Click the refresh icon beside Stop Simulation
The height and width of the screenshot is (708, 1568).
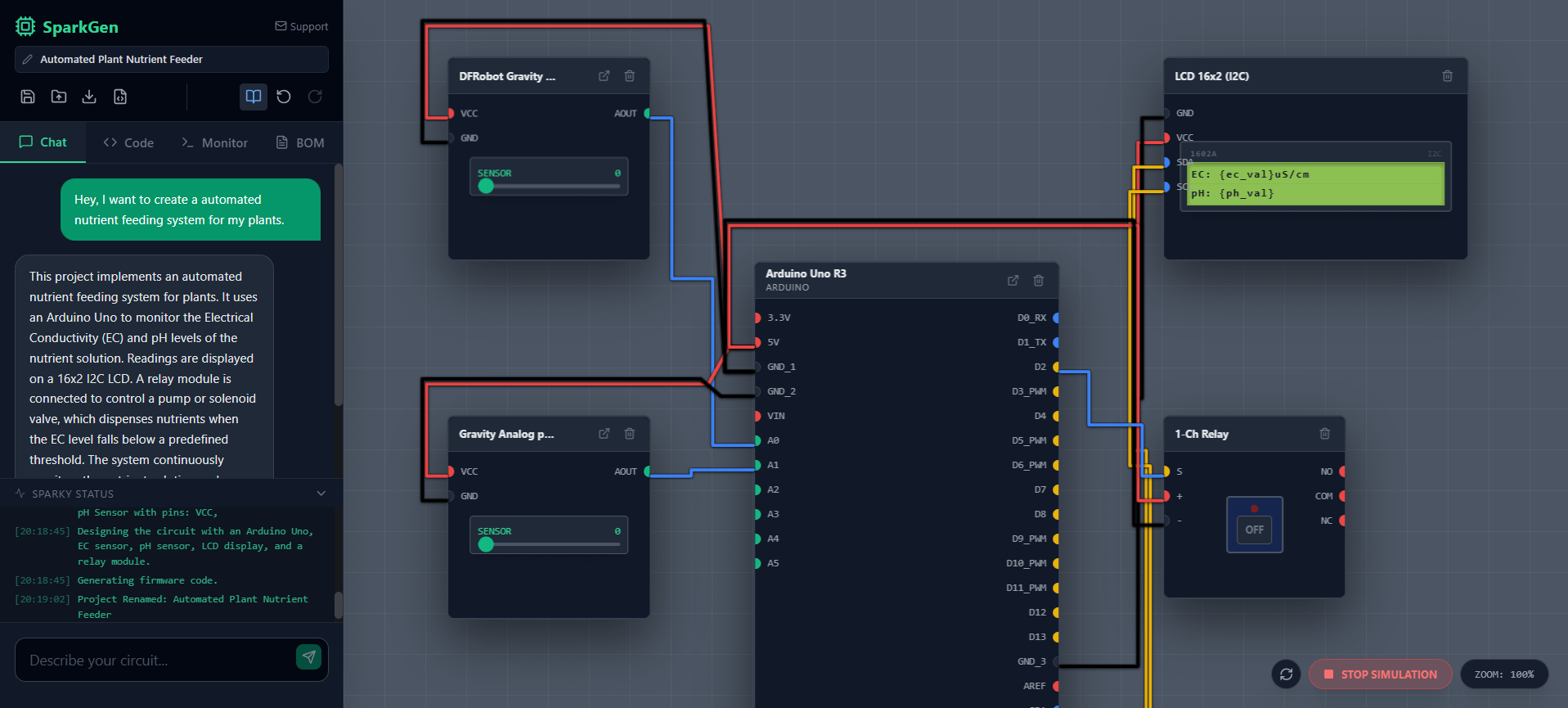pyautogui.click(x=1286, y=674)
